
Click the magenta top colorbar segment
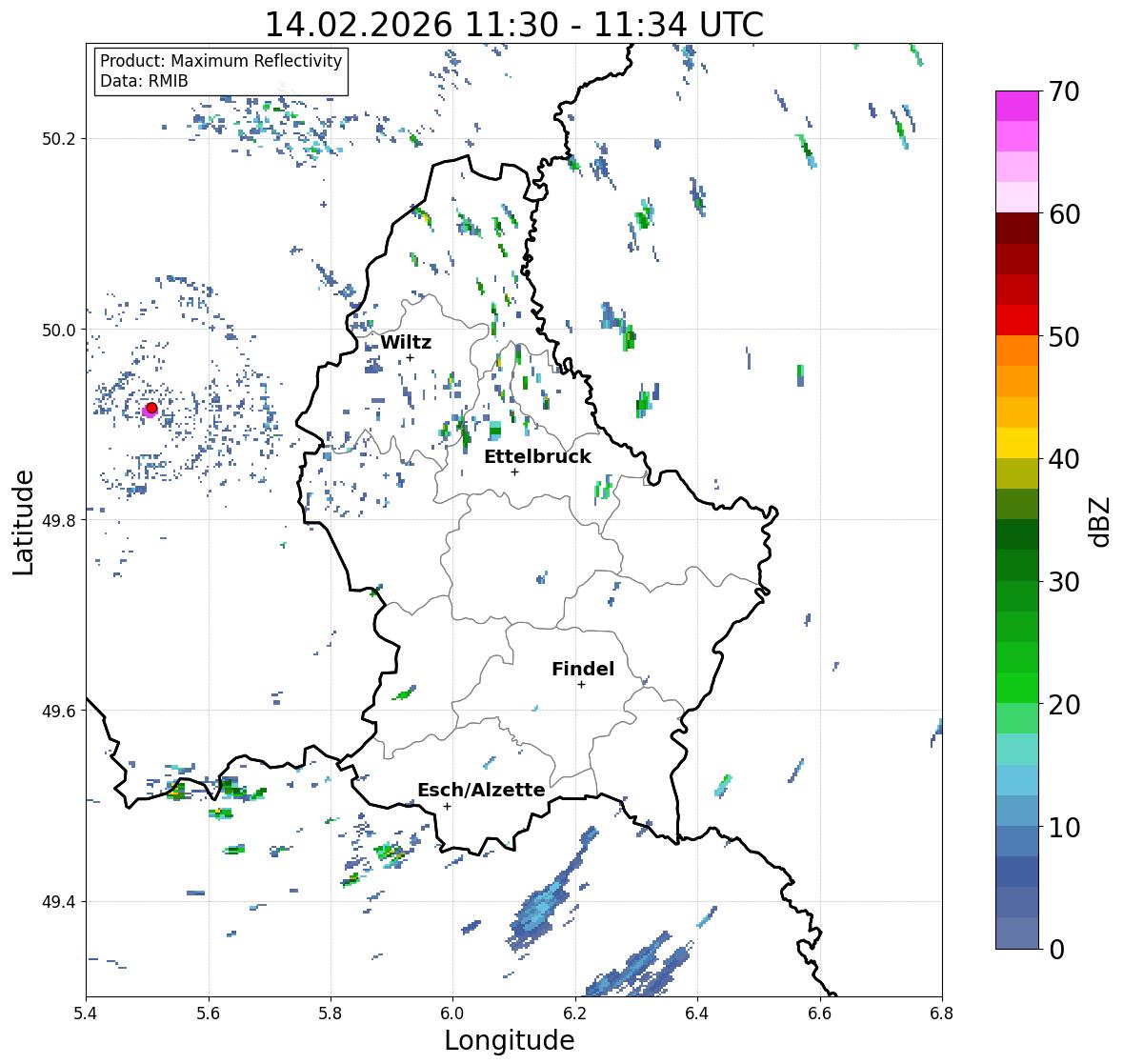(x=1017, y=106)
